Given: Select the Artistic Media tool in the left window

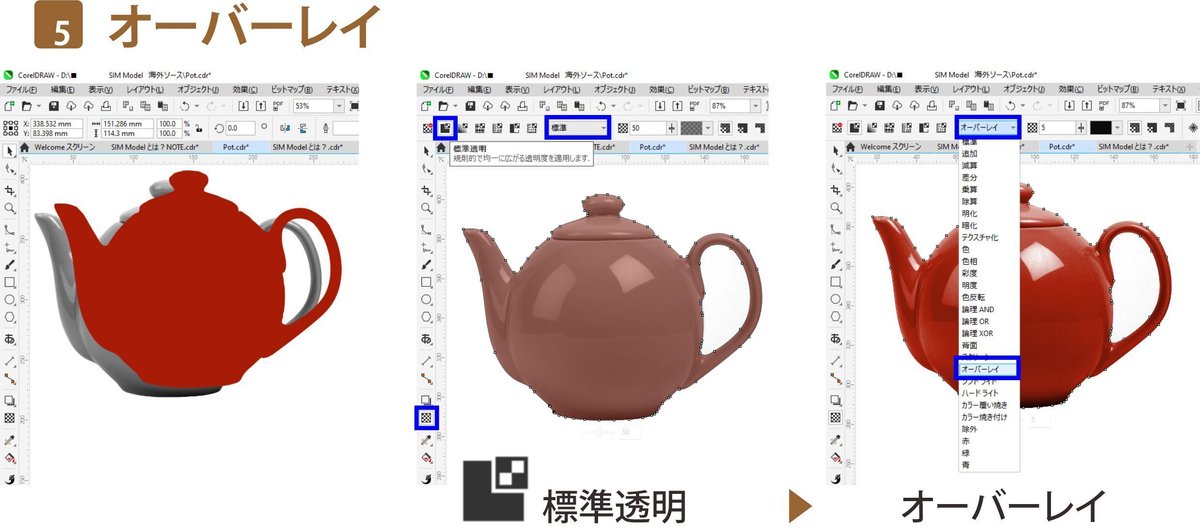Looking at the screenshot, I should 10,264.
